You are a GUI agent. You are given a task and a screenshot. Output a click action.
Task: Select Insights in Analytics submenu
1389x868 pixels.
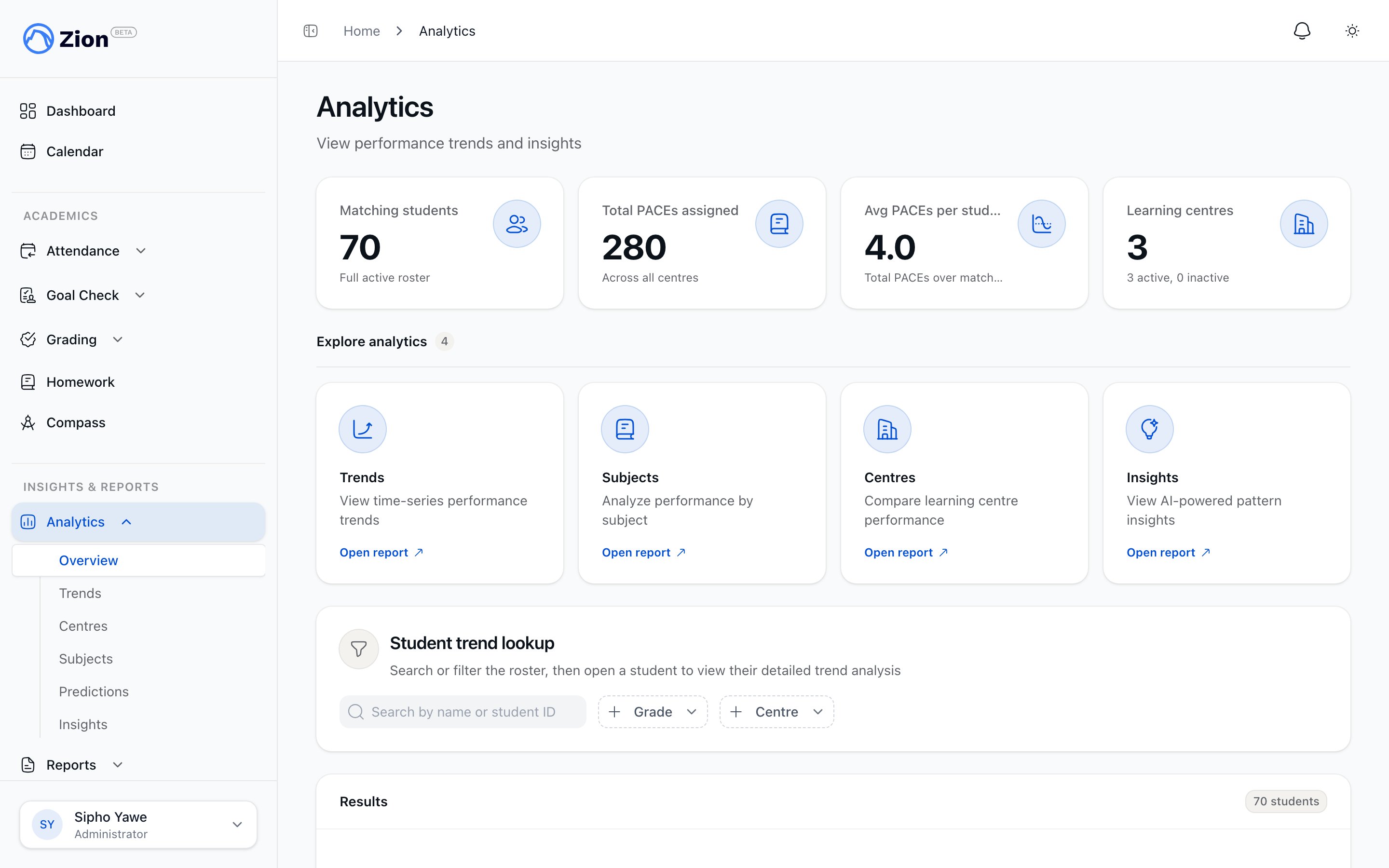pyautogui.click(x=83, y=724)
